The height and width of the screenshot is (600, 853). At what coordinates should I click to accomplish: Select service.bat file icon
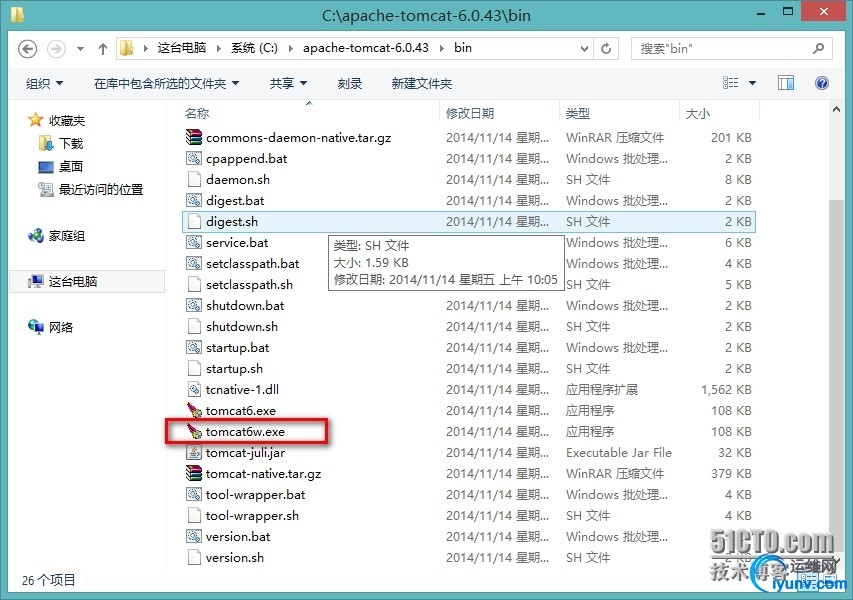pos(194,242)
